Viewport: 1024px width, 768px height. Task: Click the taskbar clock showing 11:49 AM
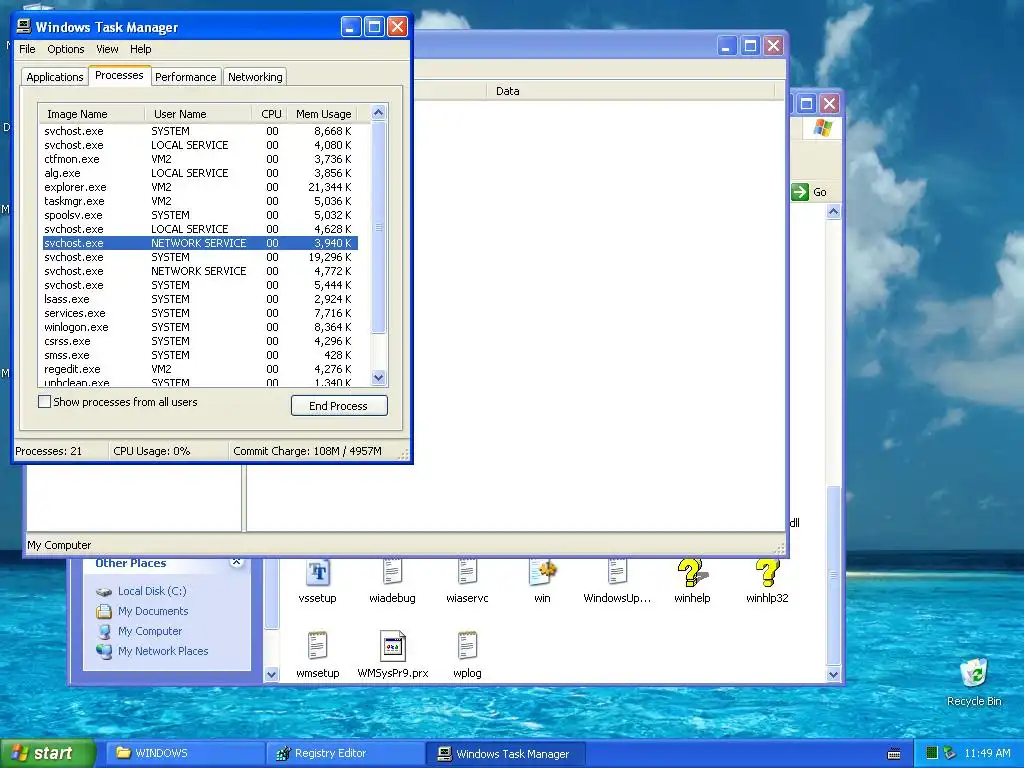[987, 753]
